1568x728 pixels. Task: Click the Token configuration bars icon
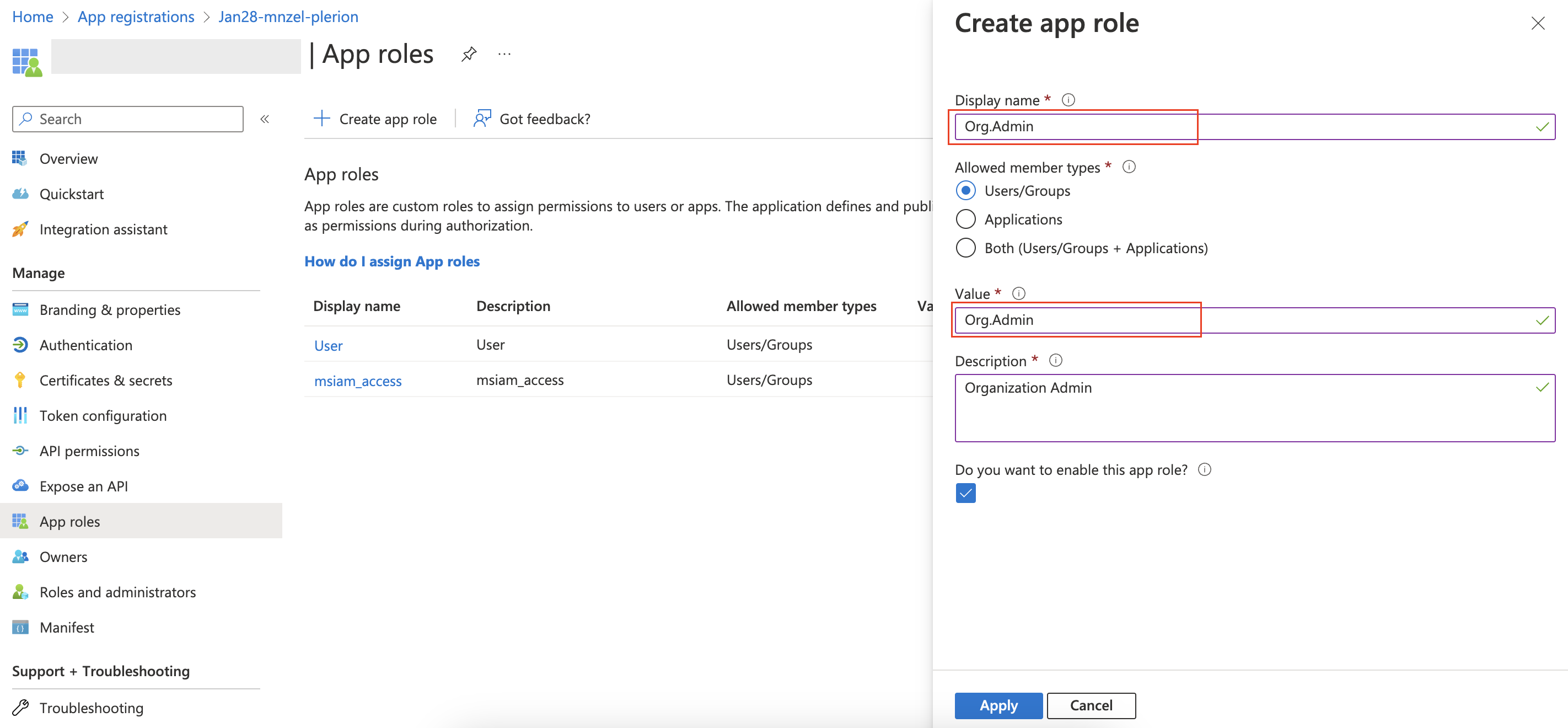click(20, 415)
